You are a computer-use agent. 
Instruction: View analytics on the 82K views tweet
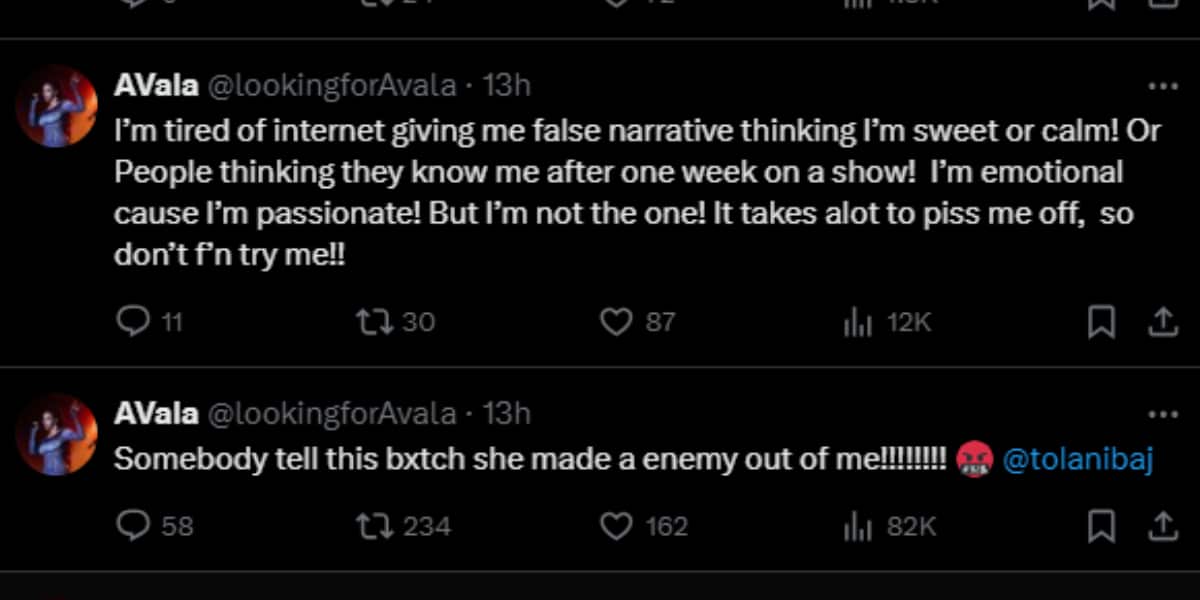click(x=858, y=526)
